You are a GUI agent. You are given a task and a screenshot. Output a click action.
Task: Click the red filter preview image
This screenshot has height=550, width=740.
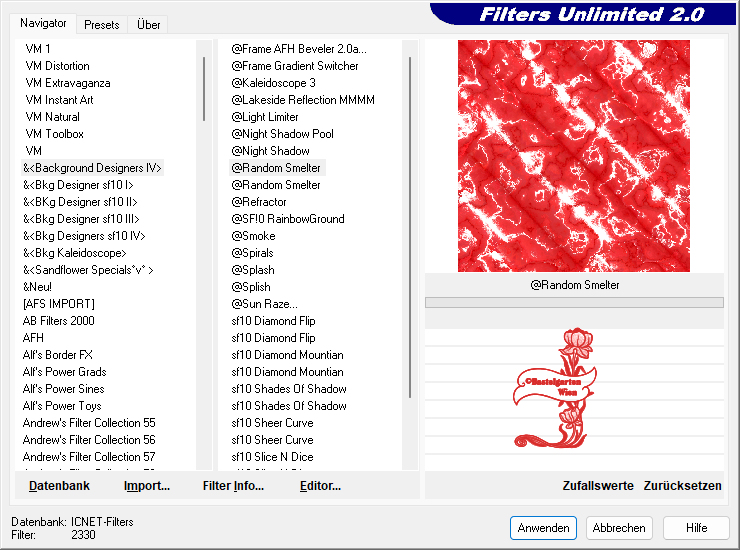click(574, 156)
